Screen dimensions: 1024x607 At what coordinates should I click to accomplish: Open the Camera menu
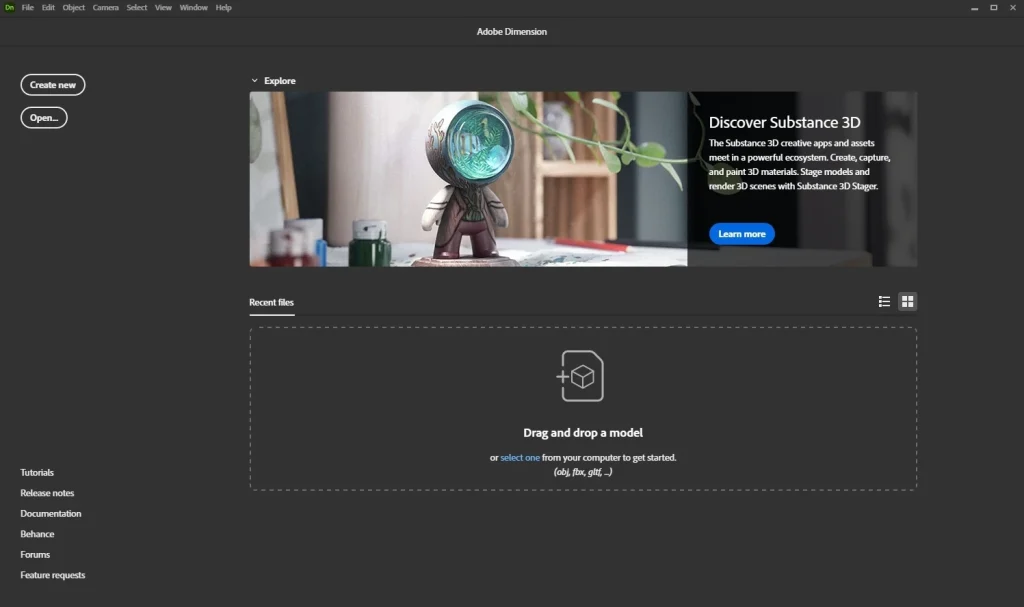click(105, 7)
